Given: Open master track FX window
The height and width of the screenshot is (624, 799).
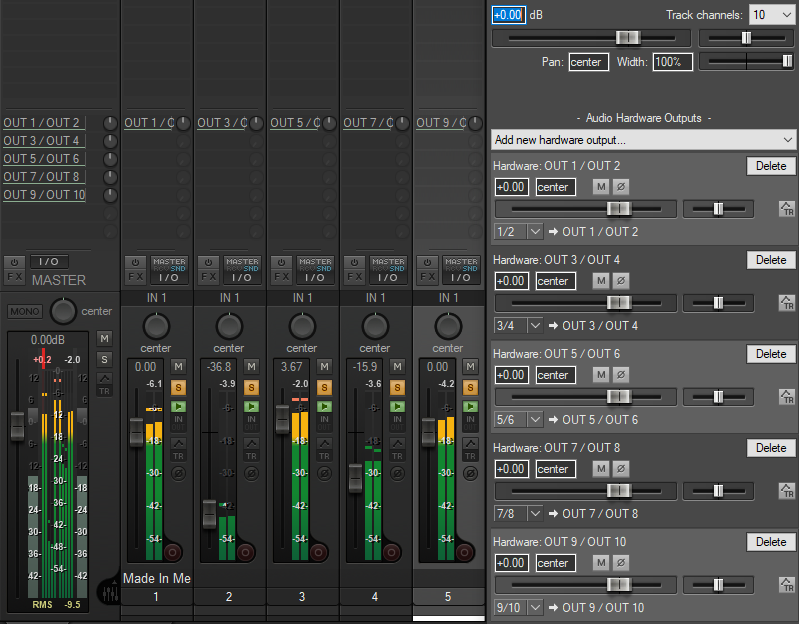Looking at the screenshot, I should click(x=14, y=277).
